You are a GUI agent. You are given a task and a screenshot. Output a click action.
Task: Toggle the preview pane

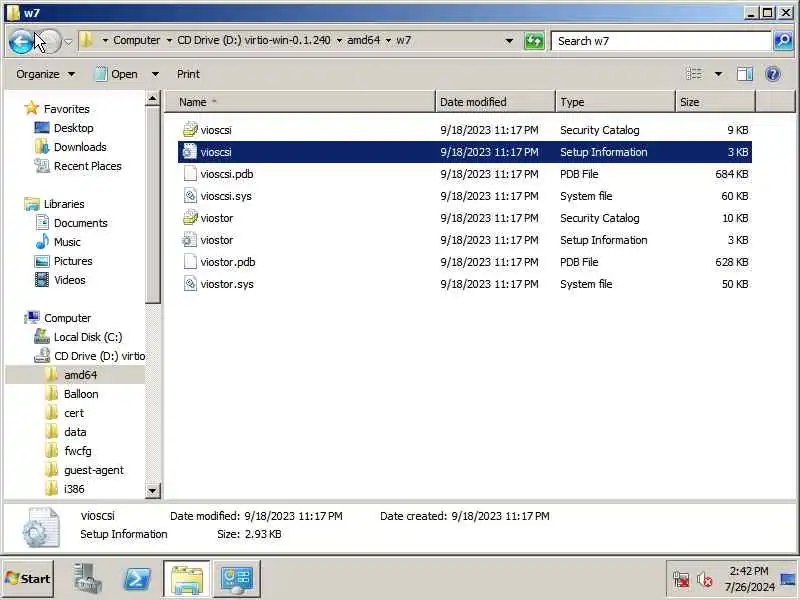[744, 74]
